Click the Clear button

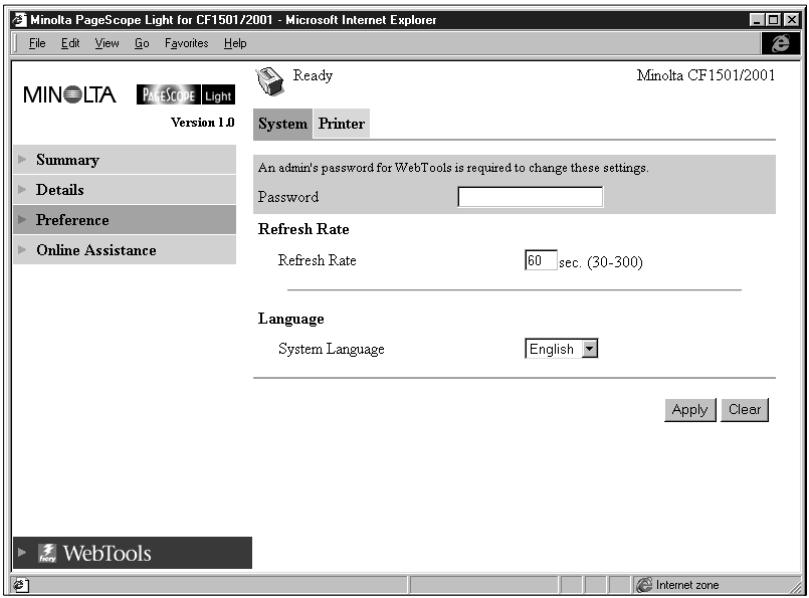pyautogui.click(x=745, y=410)
